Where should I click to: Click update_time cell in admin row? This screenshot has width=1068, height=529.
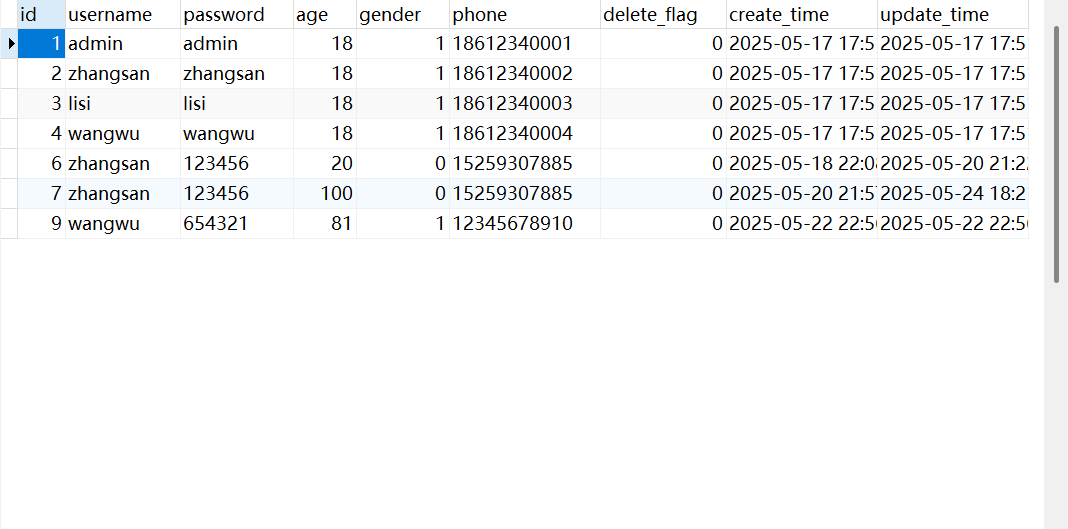click(953, 44)
